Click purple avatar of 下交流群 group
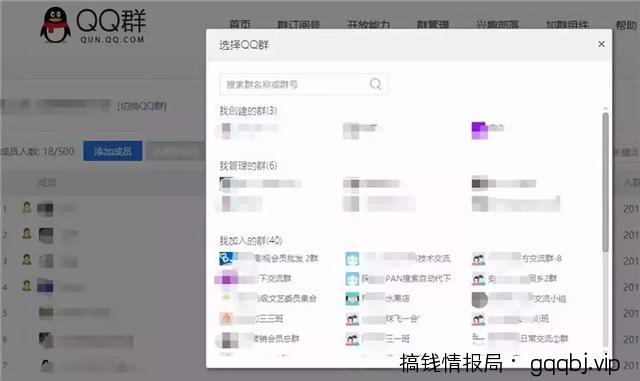The image size is (640, 381). click(227, 279)
